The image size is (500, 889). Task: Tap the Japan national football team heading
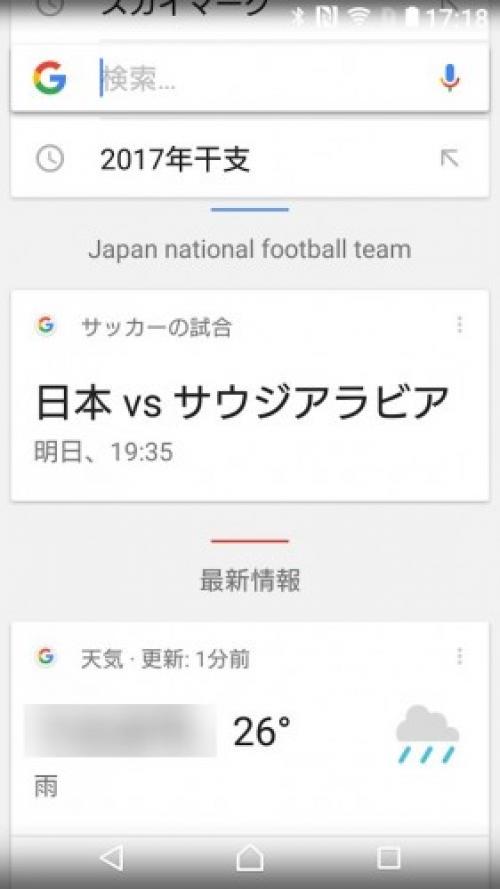(x=250, y=249)
